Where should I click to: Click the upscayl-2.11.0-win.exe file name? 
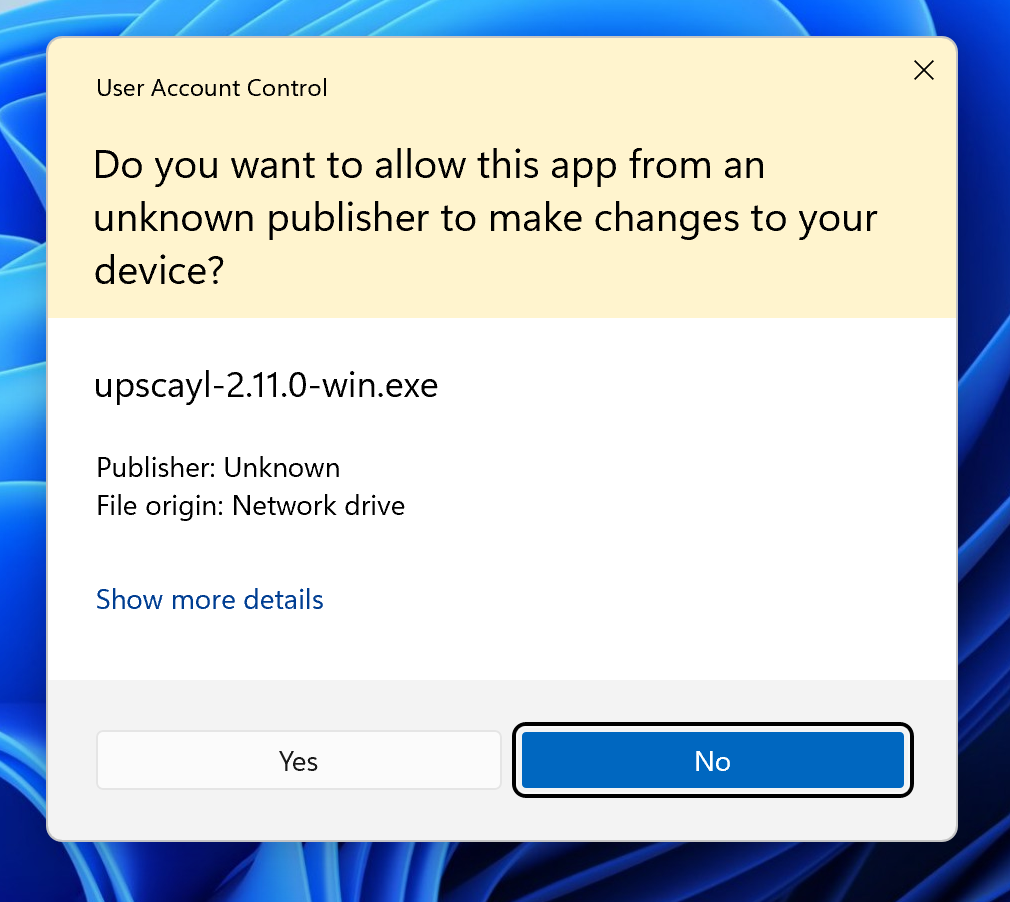coord(266,386)
